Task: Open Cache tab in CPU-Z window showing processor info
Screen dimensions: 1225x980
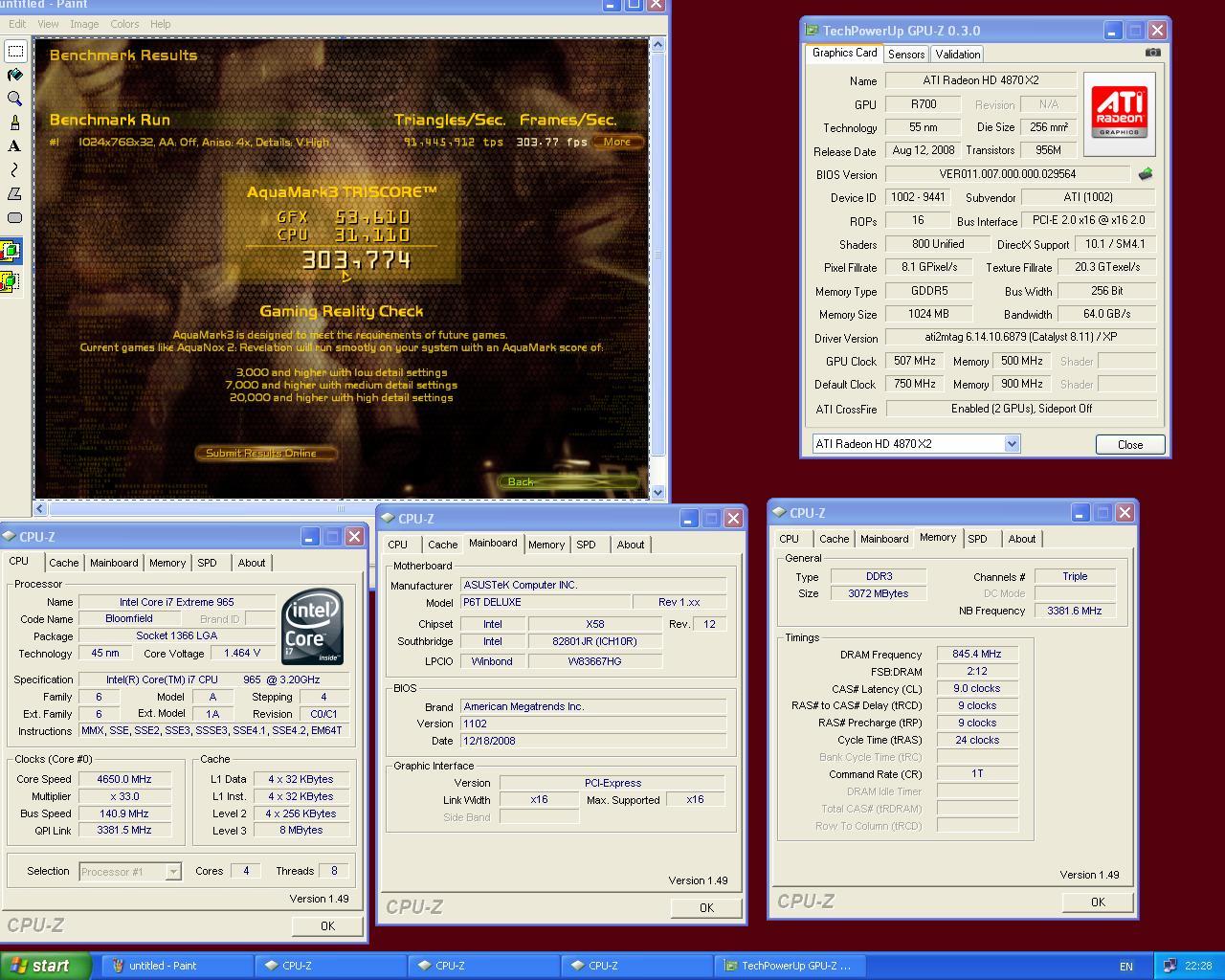Action: point(64,563)
